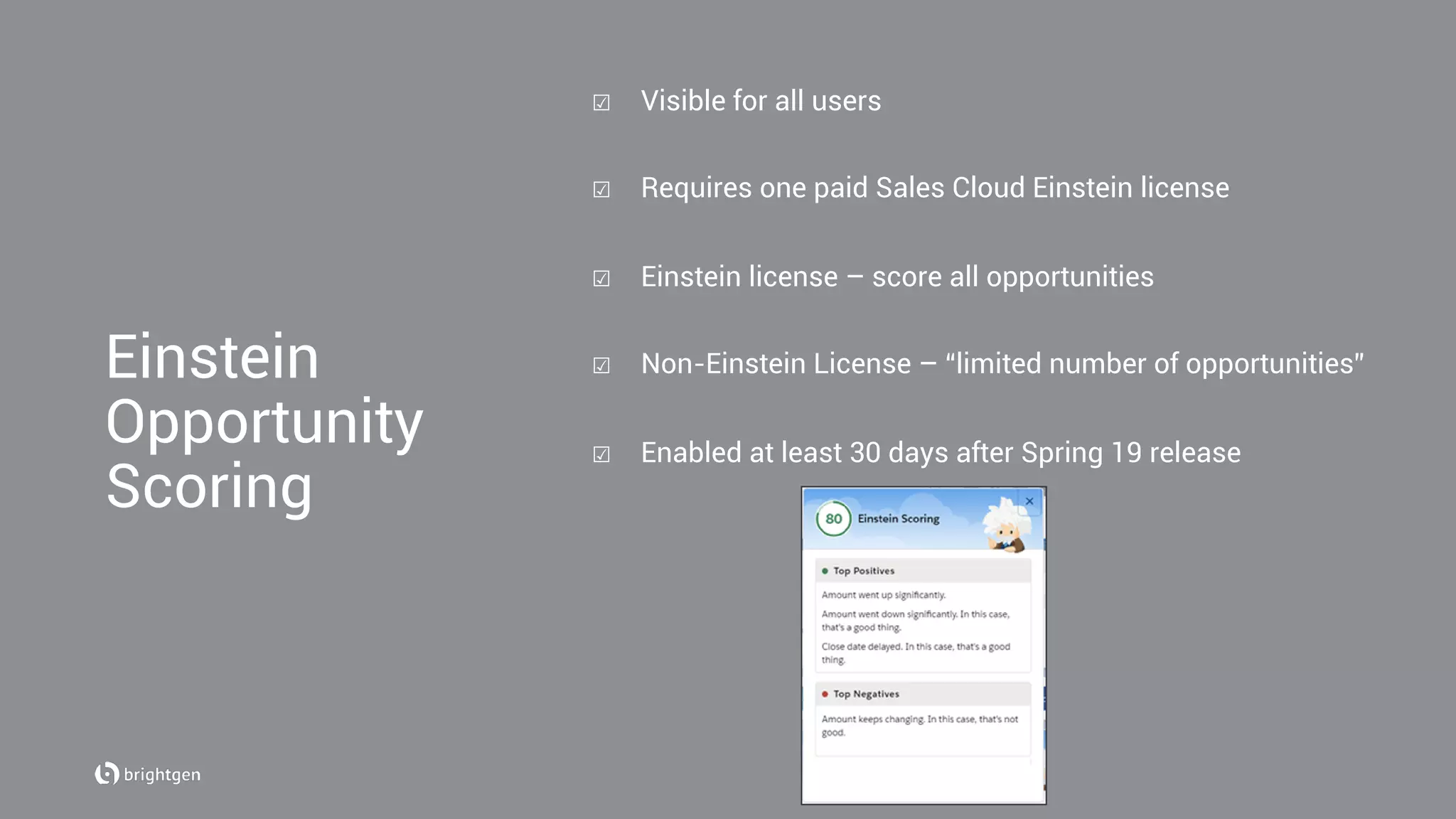Click the green dot beside Top Positives
1456x819 pixels.
[x=825, y=571]
